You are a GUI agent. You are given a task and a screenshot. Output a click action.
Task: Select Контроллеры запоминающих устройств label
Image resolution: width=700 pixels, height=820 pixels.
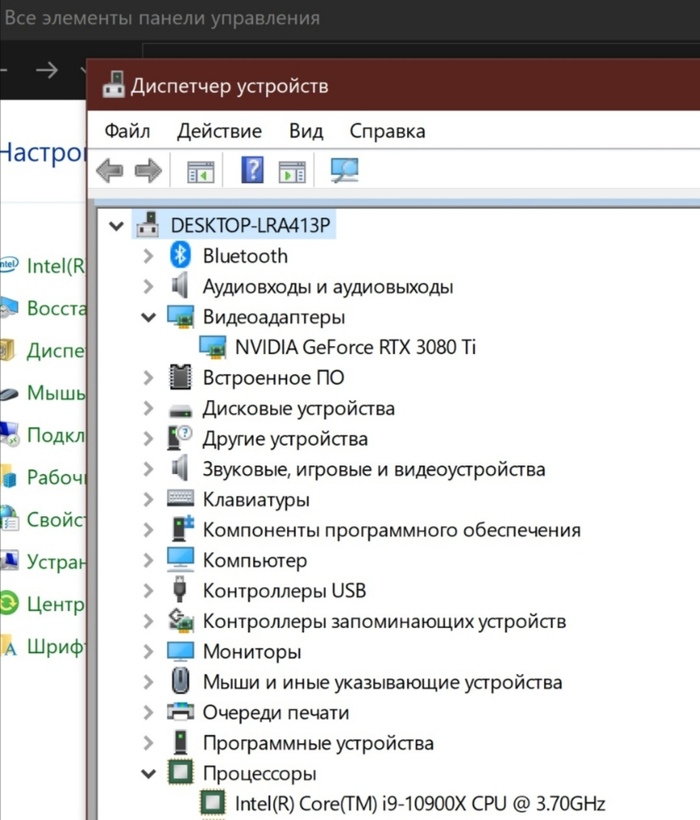(384, 621)
